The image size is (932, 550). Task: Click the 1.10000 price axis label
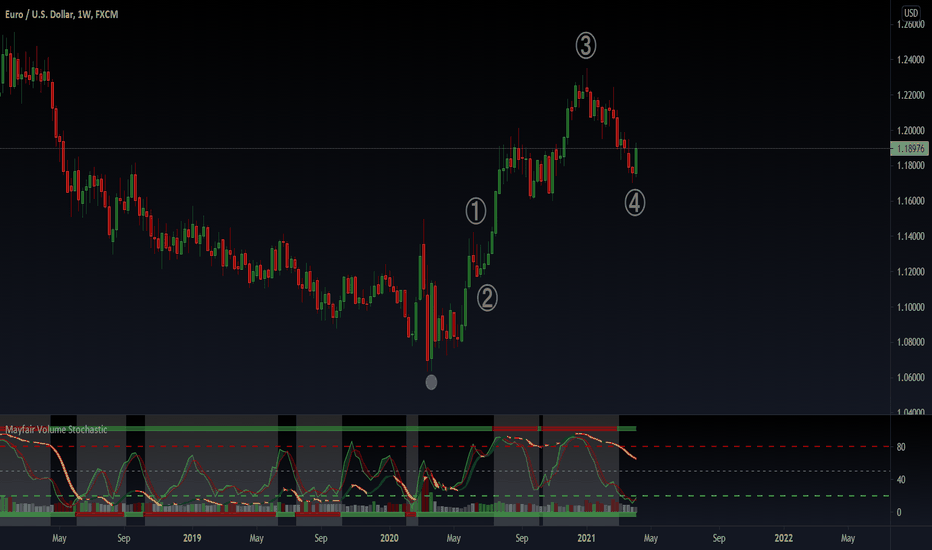[911, 307]
